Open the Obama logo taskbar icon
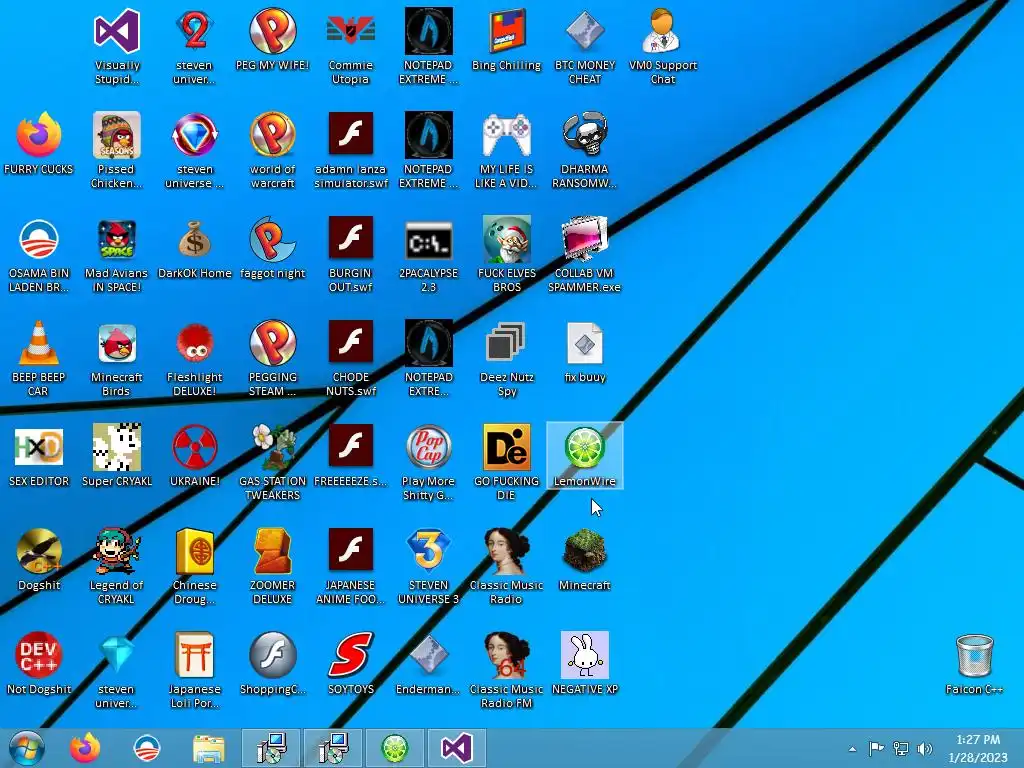The width and height of the screenshot is (1024, 768). [x=146, y=748]
